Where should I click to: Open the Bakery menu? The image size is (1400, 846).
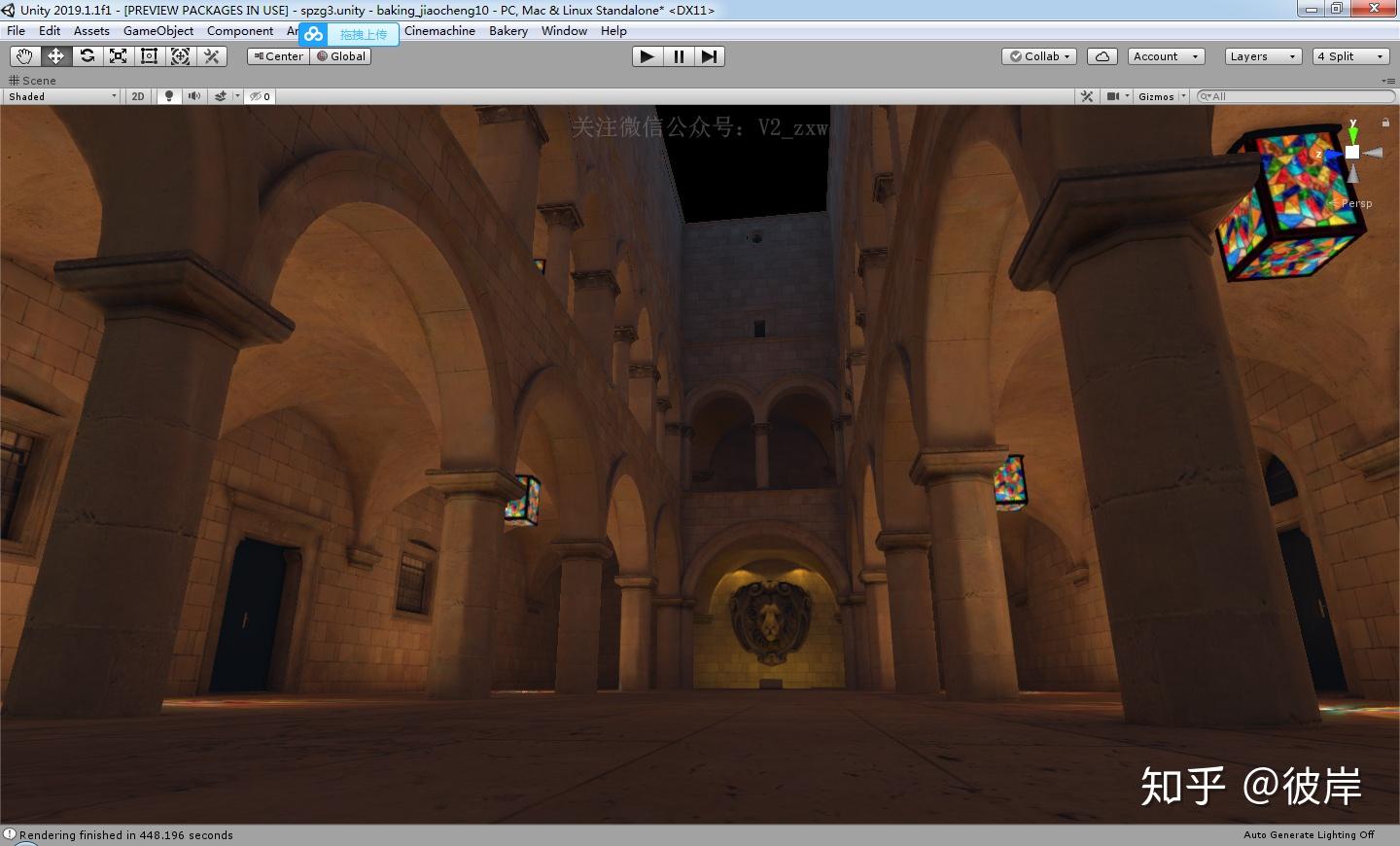508,31
